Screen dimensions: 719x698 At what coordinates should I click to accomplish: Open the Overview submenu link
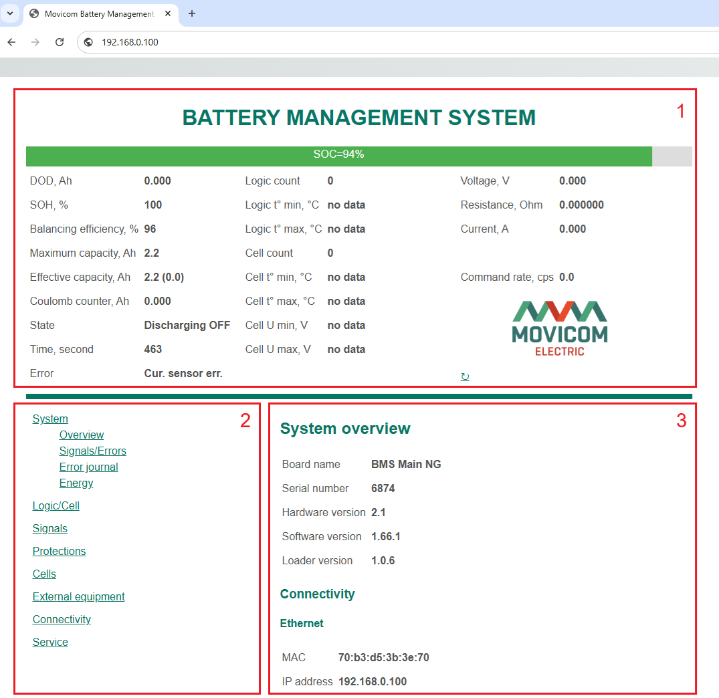[x=81, y=435]
